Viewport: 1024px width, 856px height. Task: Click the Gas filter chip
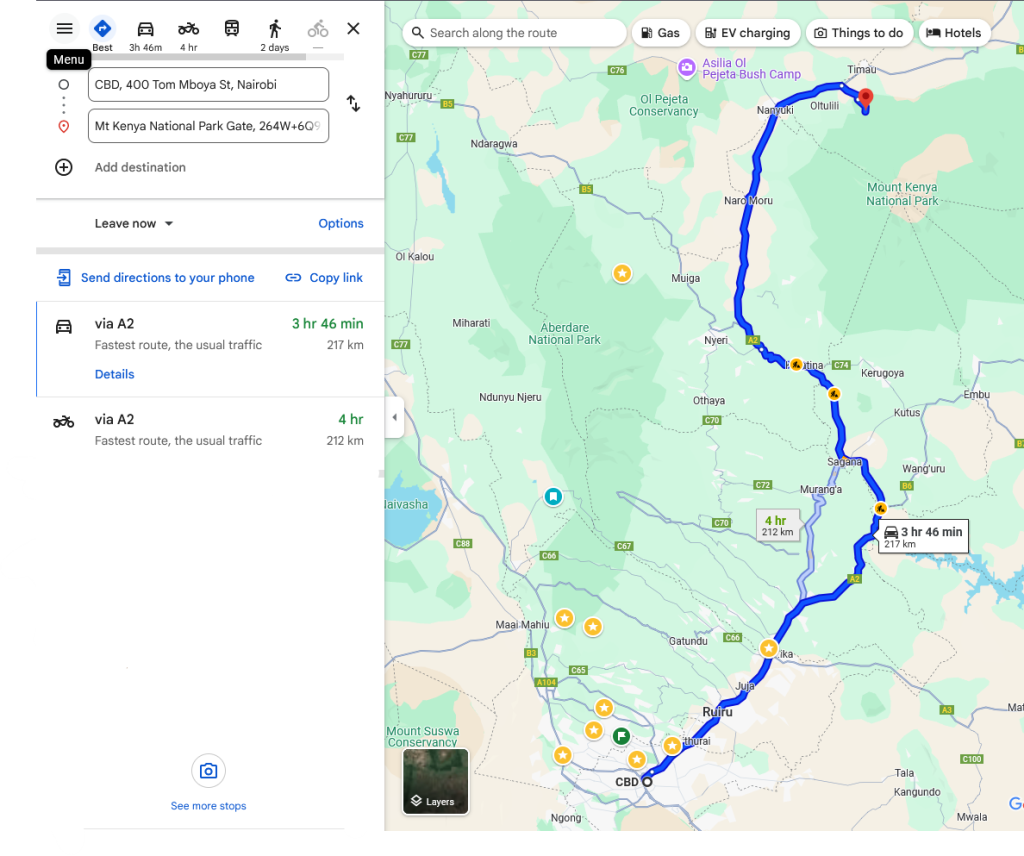point(661,33)
